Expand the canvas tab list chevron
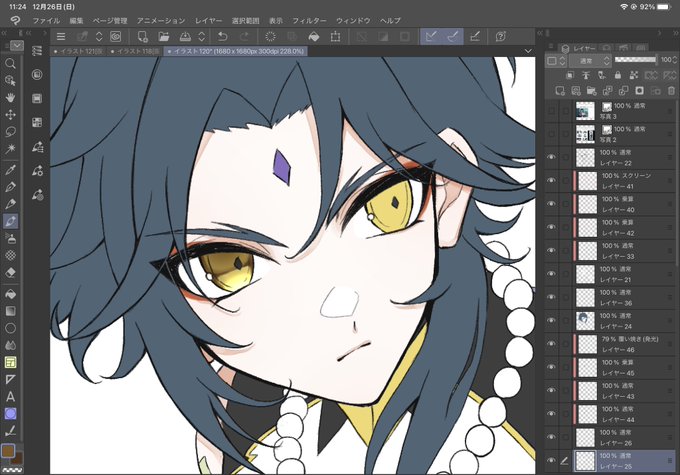 coord(528,51)
